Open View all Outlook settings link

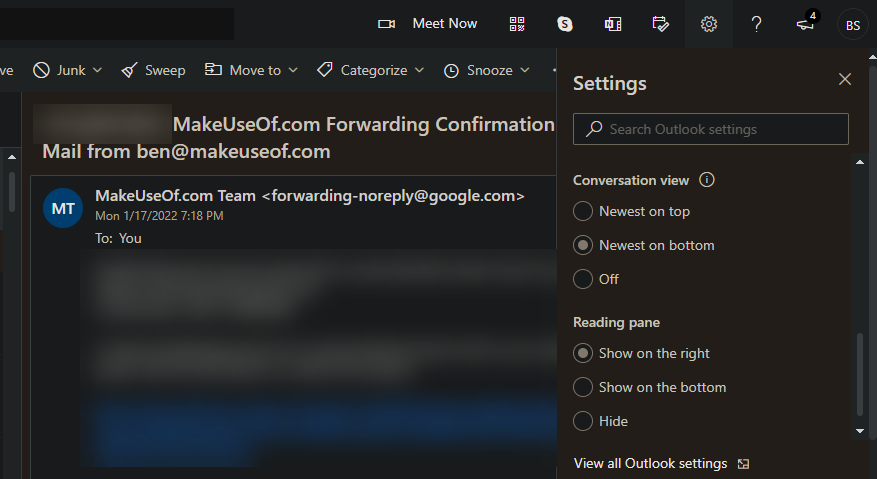(x=650, y=463)
